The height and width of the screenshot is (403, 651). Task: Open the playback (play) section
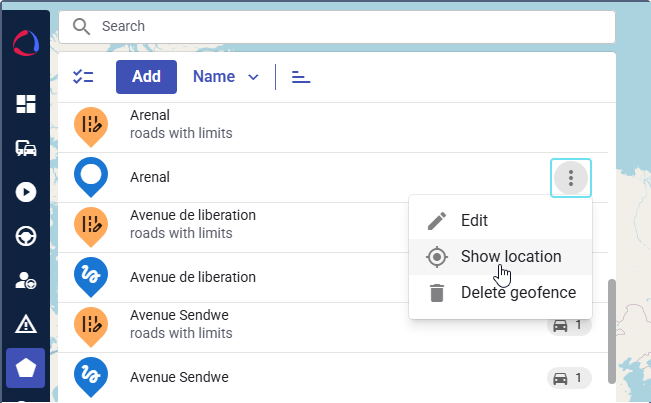pos(26,192)
